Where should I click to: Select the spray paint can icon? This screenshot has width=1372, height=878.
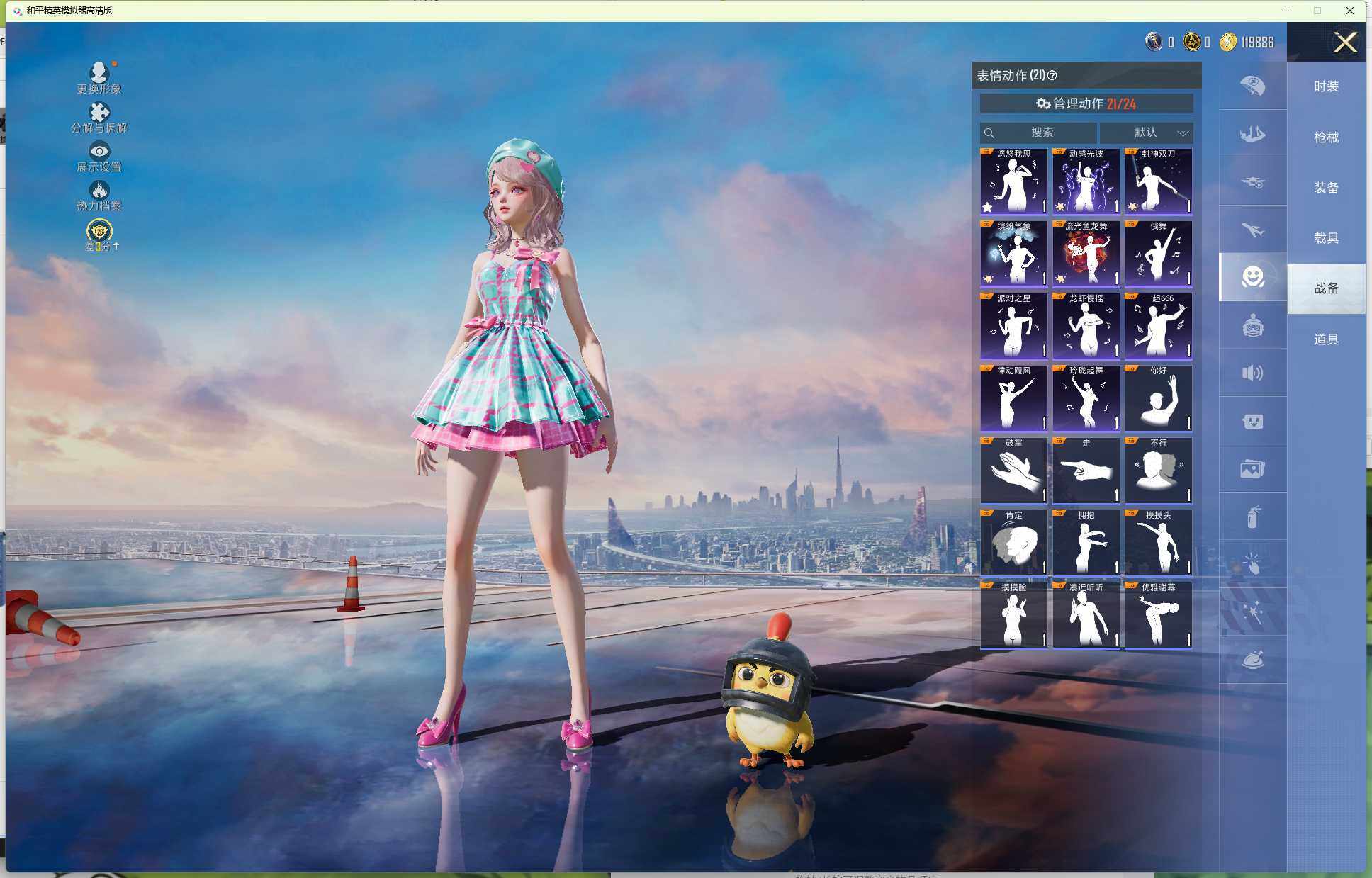coord(1252,517)
